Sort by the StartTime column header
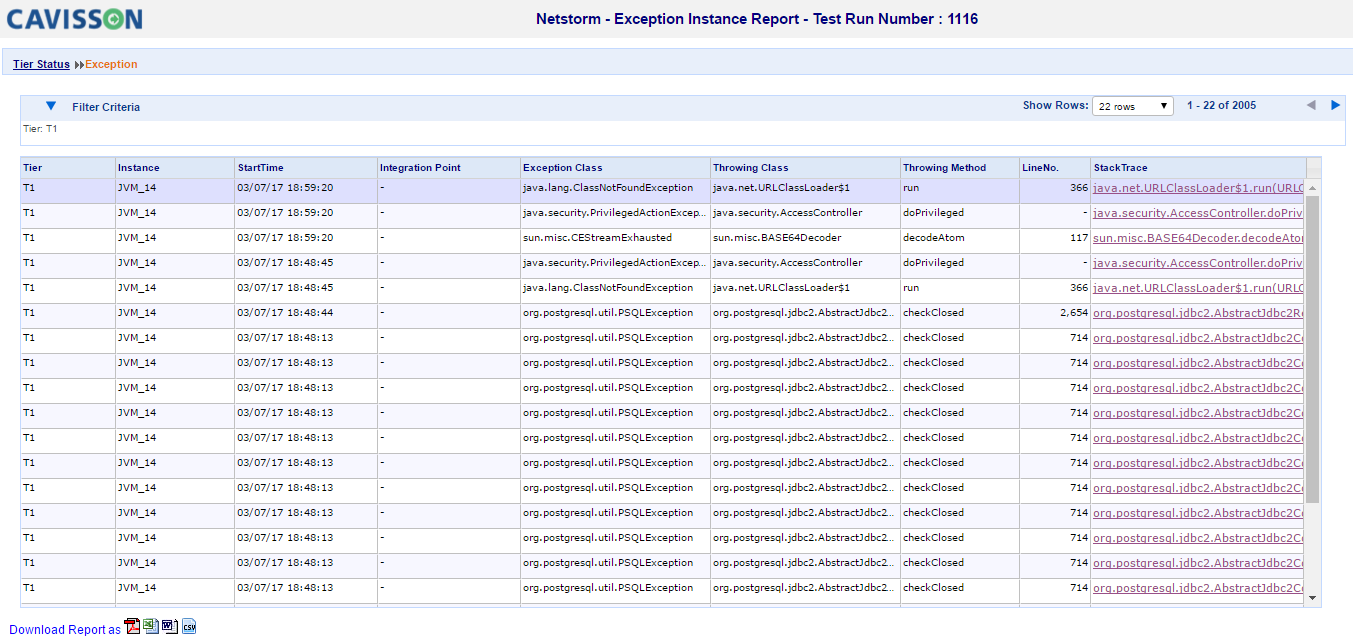This screenshot has height=643, width=1353. (x=305, y=168)
